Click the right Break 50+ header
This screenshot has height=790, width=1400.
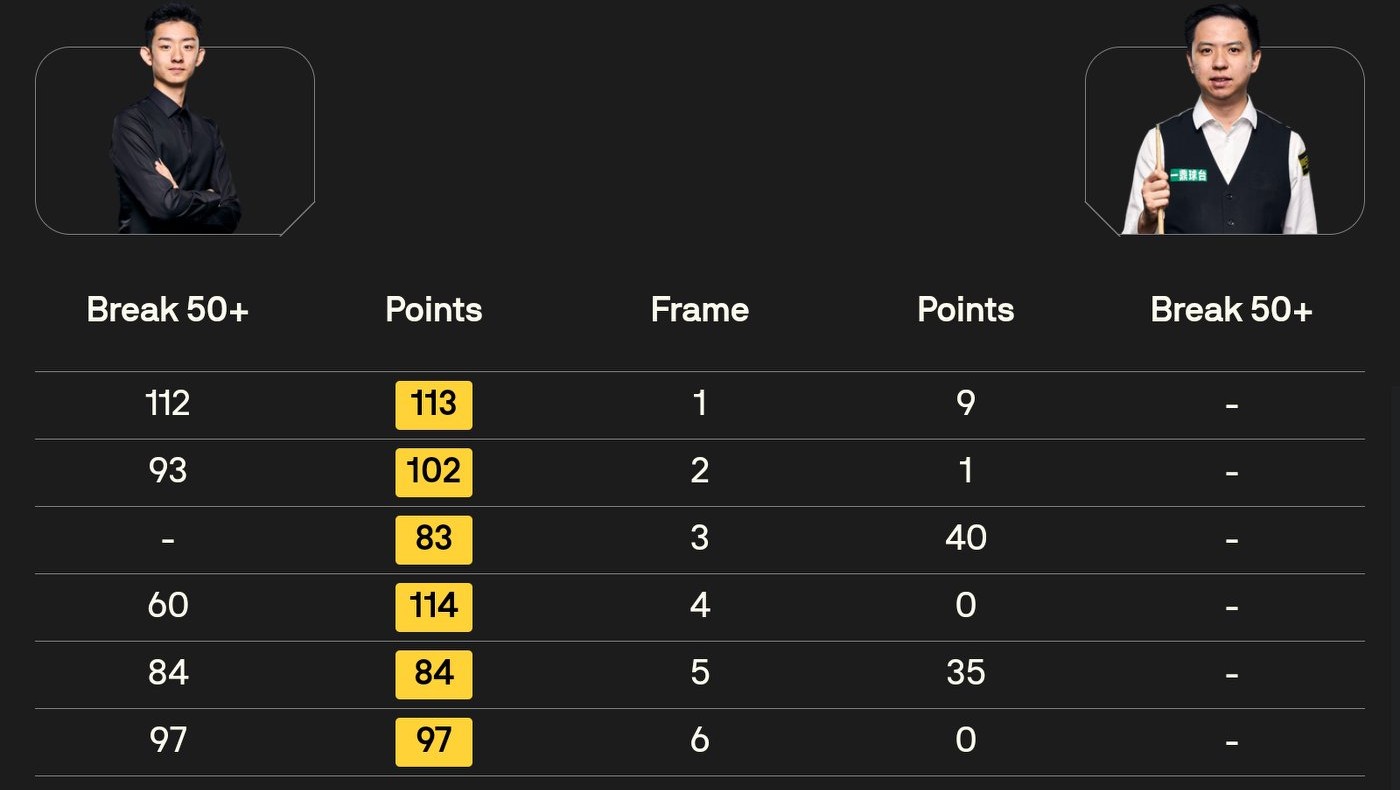tap(1231, 310)
